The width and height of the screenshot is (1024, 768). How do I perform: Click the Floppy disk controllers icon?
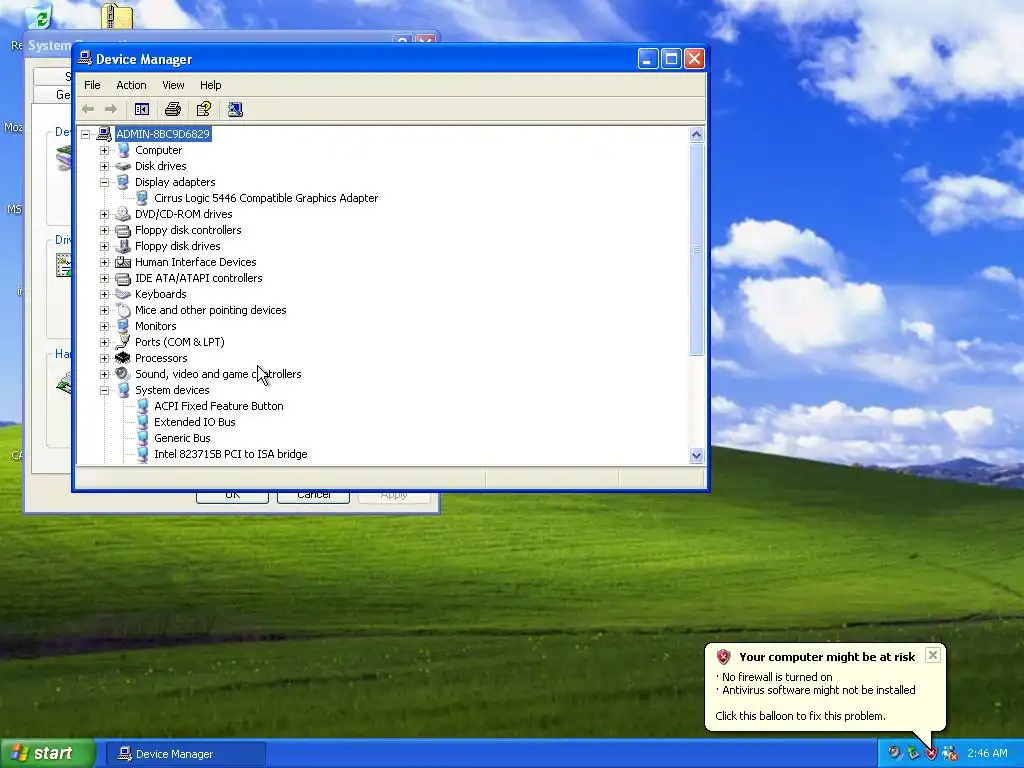click(123, 230)
